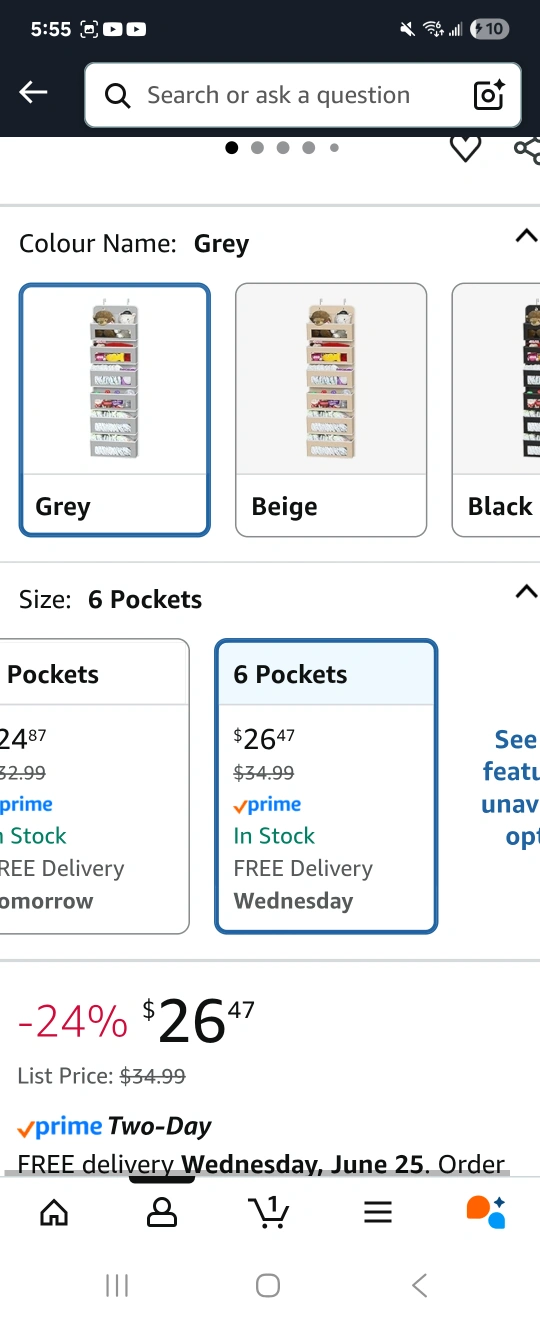This screenshot has height=1320, width=540.
Task: Collapse the Size section chevron
Action: click(525, 592)
